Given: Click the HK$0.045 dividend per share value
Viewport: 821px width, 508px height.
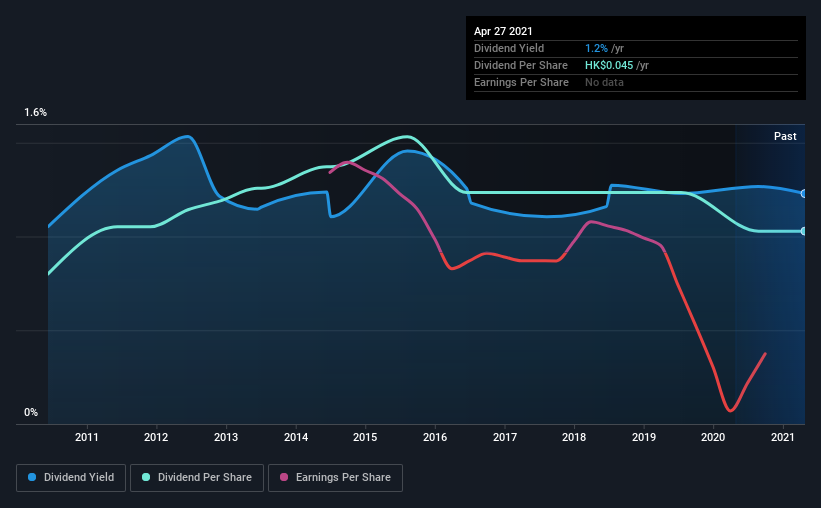Looking at the screenshot, I should (x=609, y=65).
